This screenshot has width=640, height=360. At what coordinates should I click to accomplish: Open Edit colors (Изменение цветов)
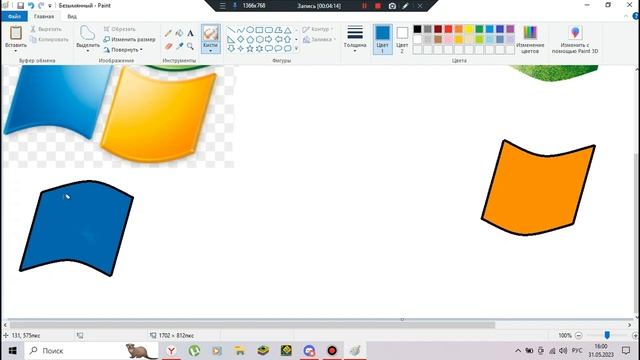click(530, 39)
